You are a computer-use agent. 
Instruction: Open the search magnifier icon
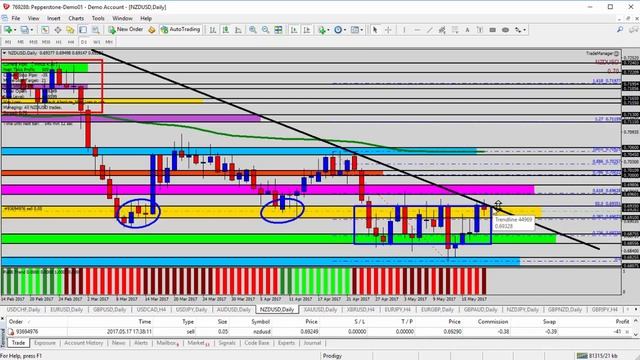click(620, 29)
